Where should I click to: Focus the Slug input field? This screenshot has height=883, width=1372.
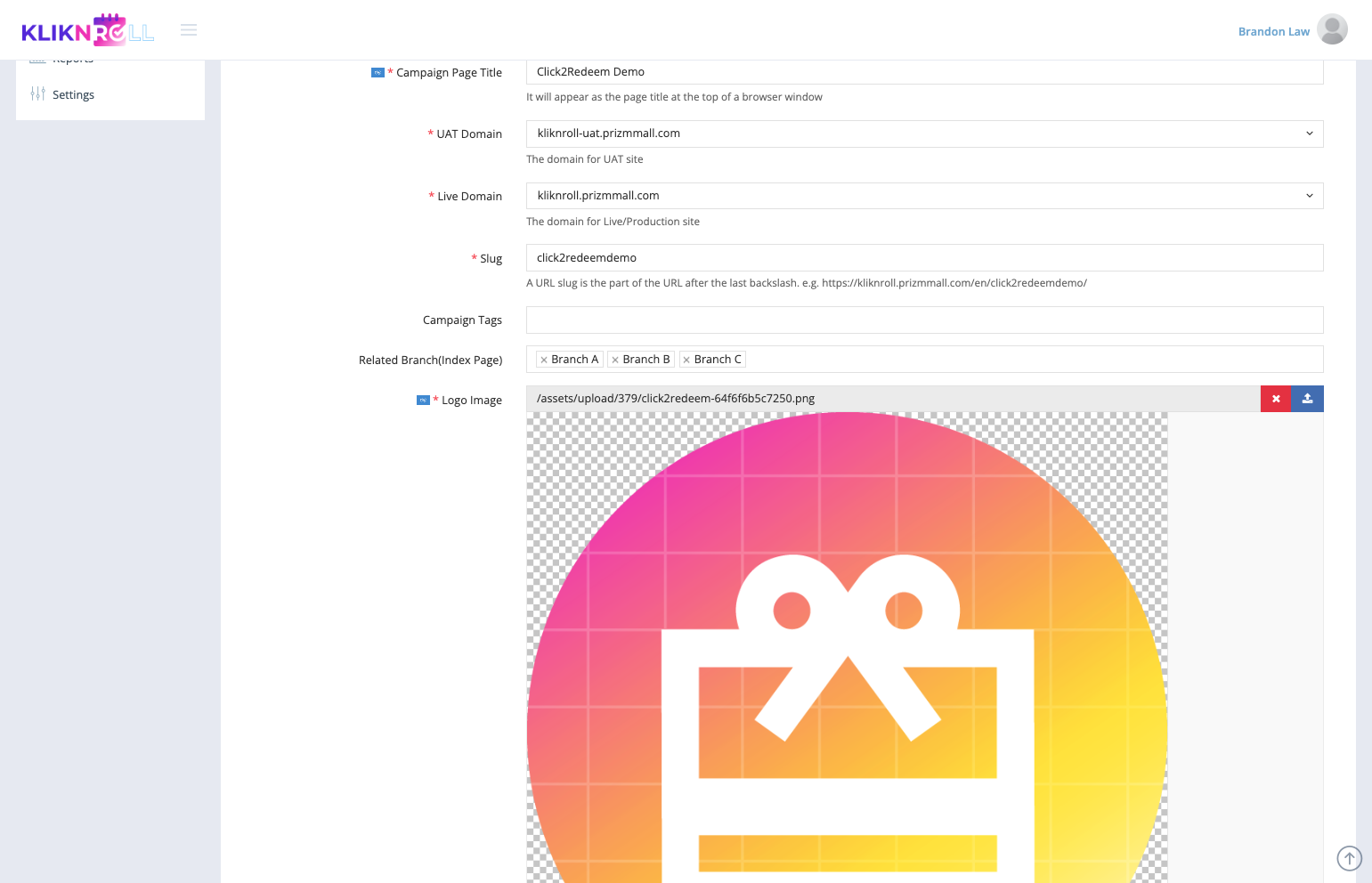[925, 257]
